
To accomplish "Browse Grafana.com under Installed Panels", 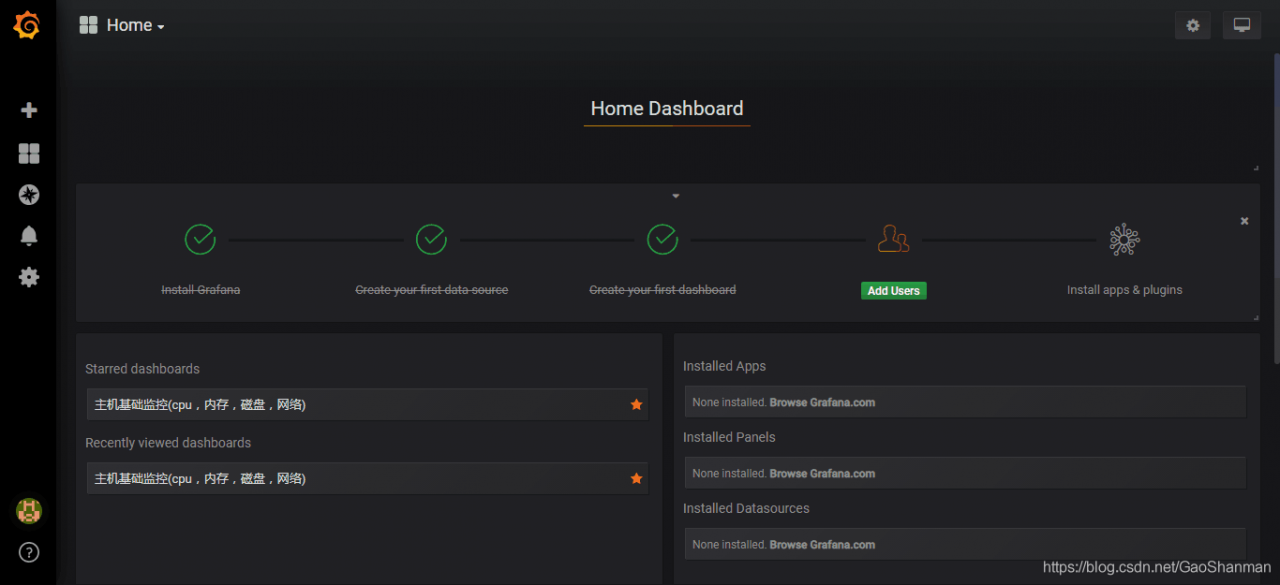I will coord(822,473).
